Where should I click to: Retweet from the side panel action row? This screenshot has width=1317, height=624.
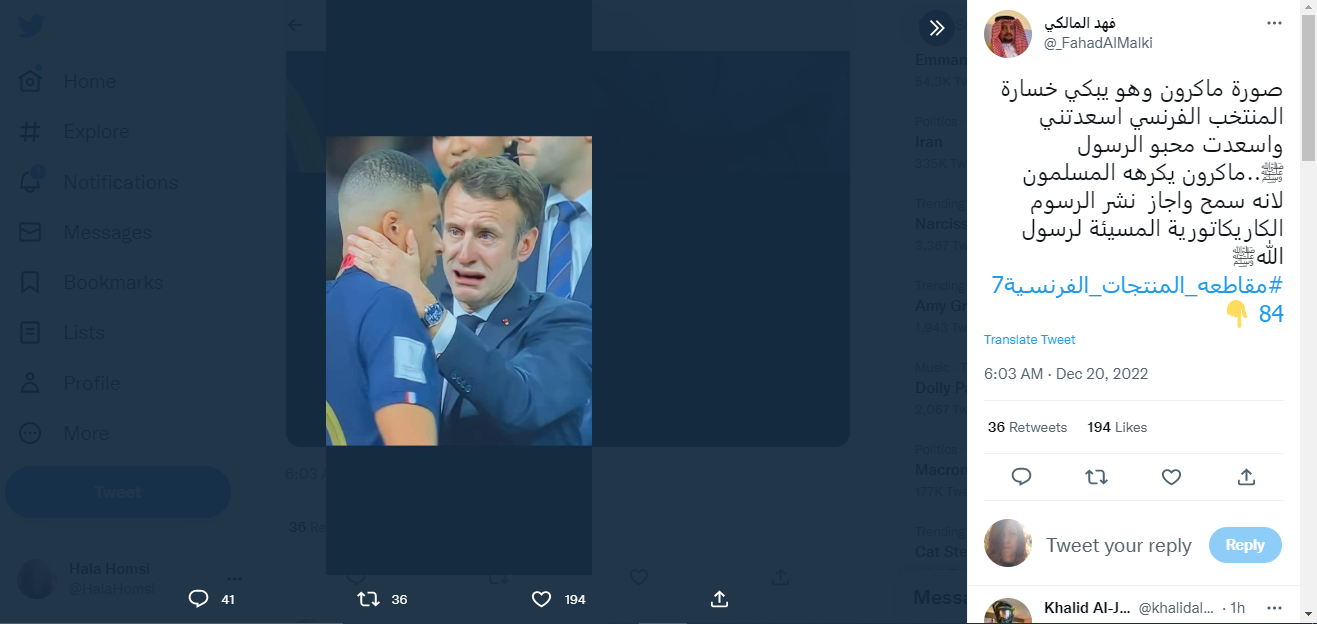click(1096, 477)
